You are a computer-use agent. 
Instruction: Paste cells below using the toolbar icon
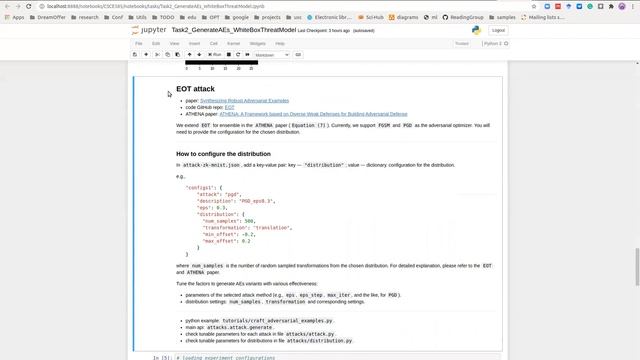(x=178, y=55)
